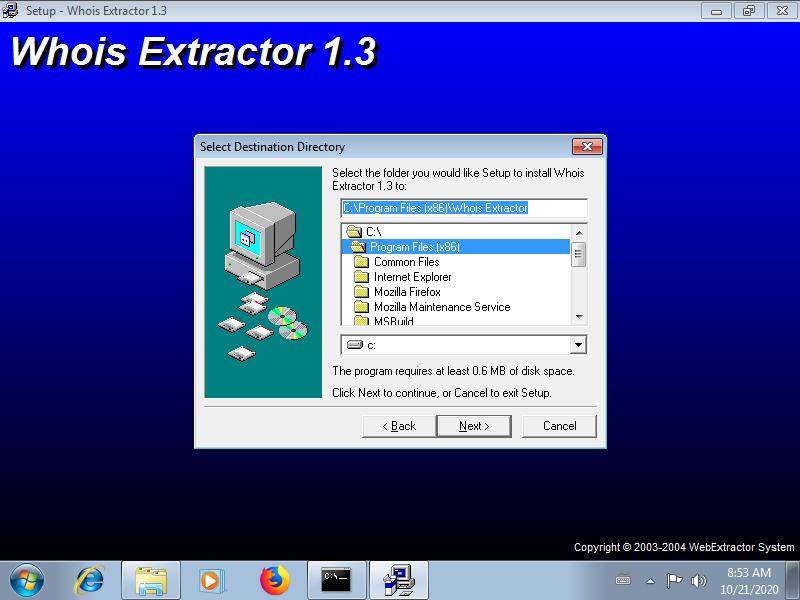Choose the Internet Explorer folder
The height and width of the screenshot is (600, 800).
click(456, 277)
